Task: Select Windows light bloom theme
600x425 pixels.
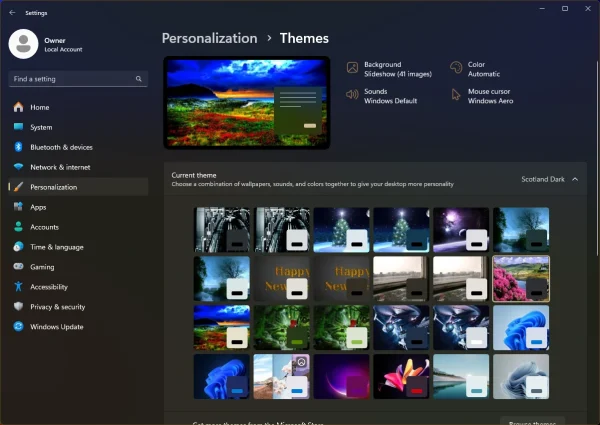Action: click(x=521, y=328)
